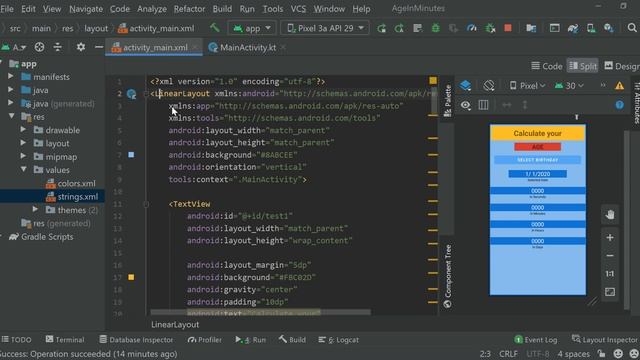Open the Analyze menu
The image size is (640, 360).
152,9
